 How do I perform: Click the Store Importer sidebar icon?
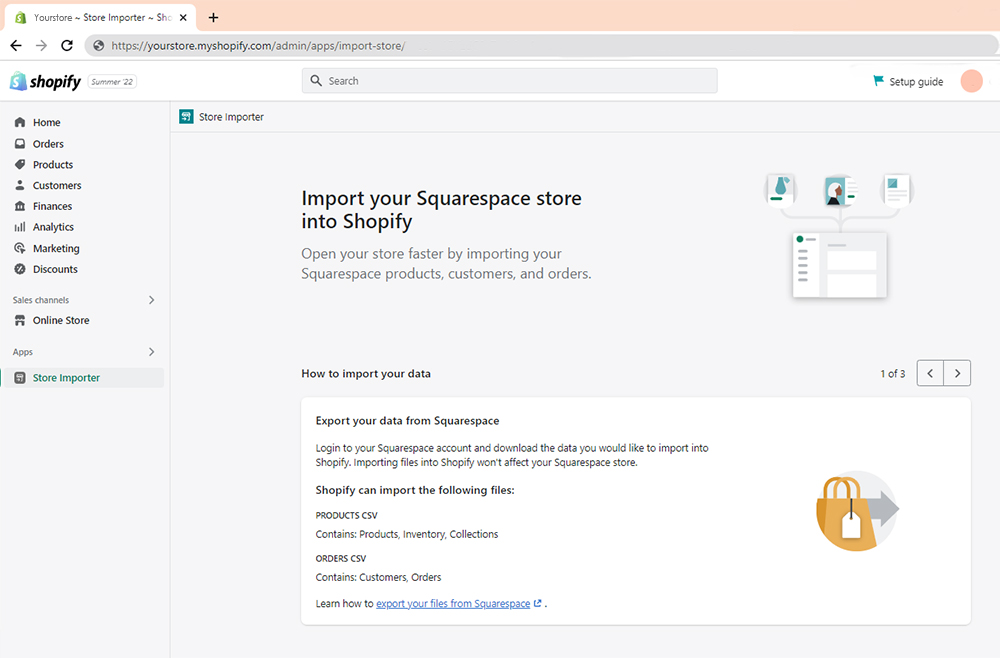pyautogui.click(x=20, y=377)
